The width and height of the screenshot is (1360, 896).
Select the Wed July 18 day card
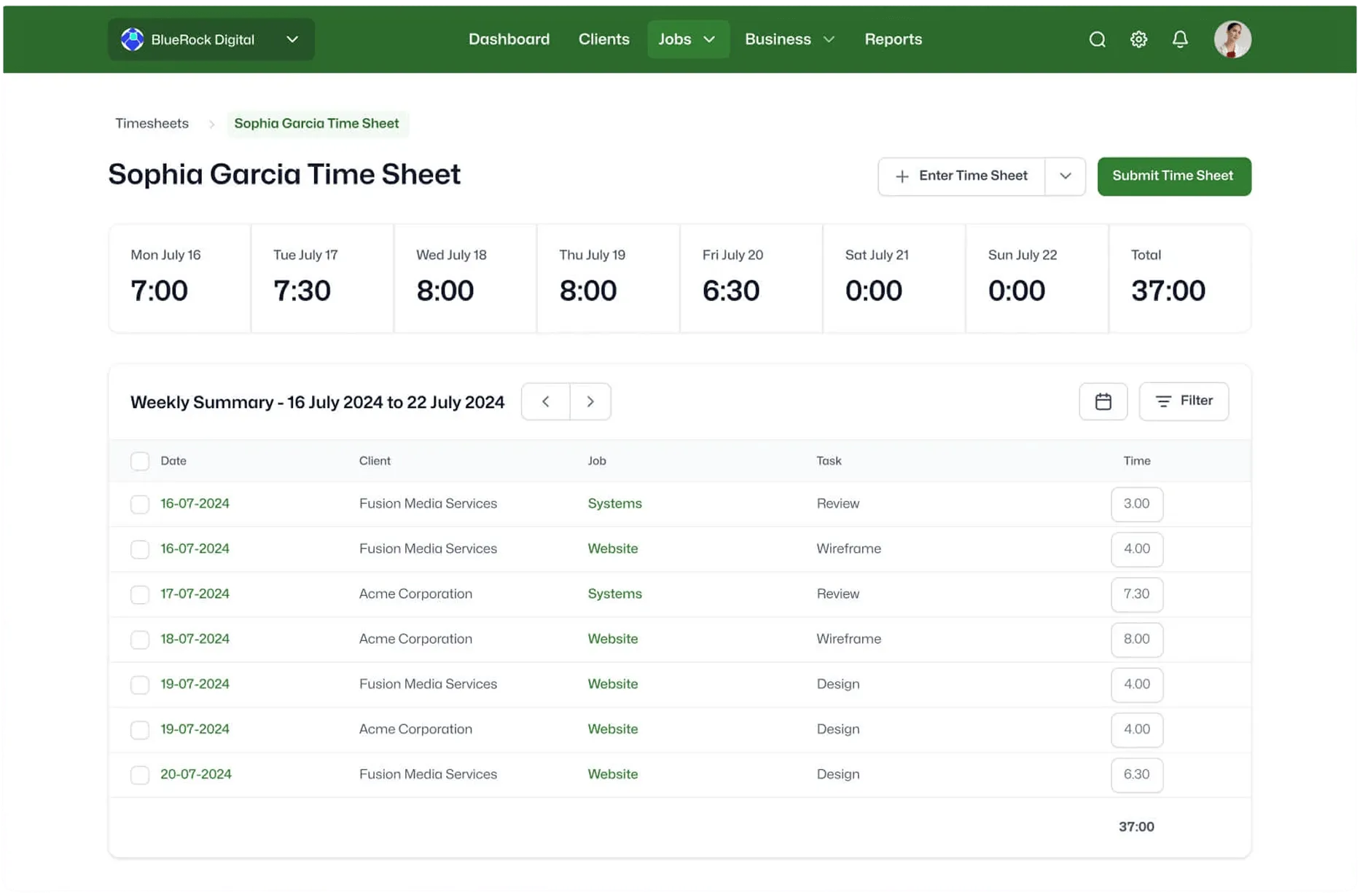(465, 279)
